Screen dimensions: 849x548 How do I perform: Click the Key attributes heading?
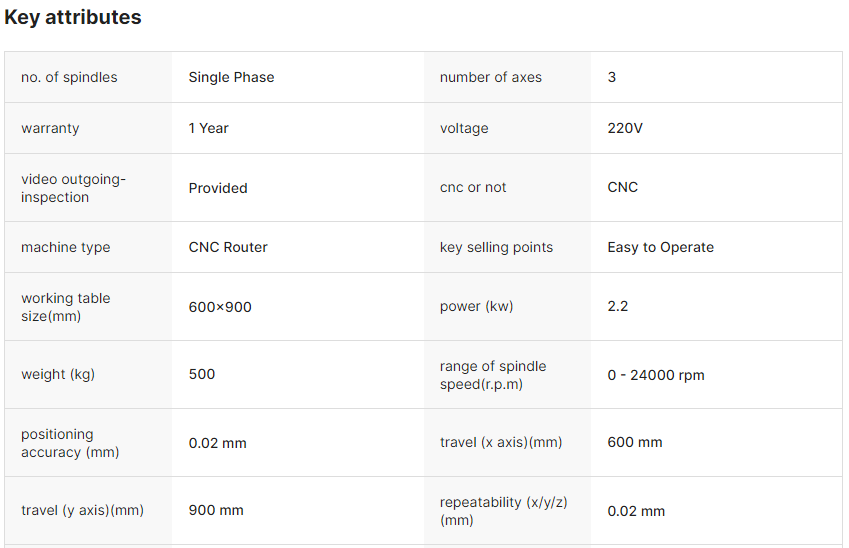[73, 17]
